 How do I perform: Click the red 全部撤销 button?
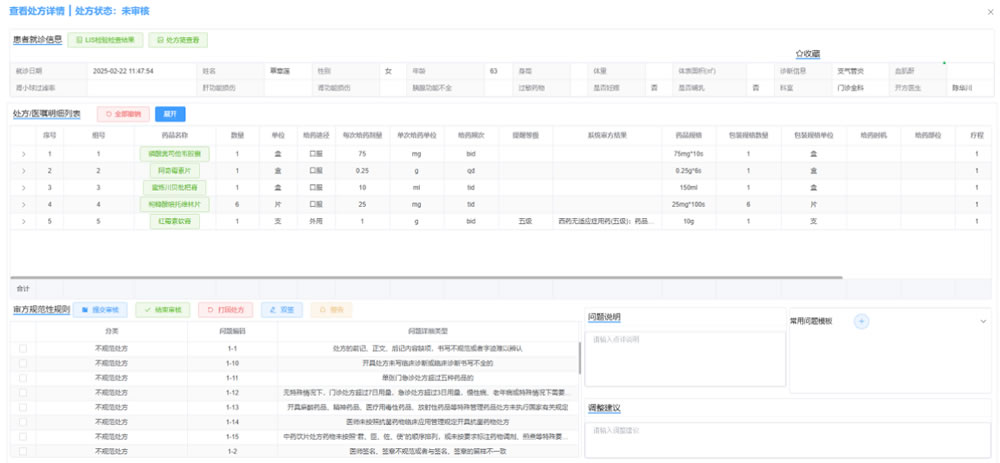tap(123, 114)
